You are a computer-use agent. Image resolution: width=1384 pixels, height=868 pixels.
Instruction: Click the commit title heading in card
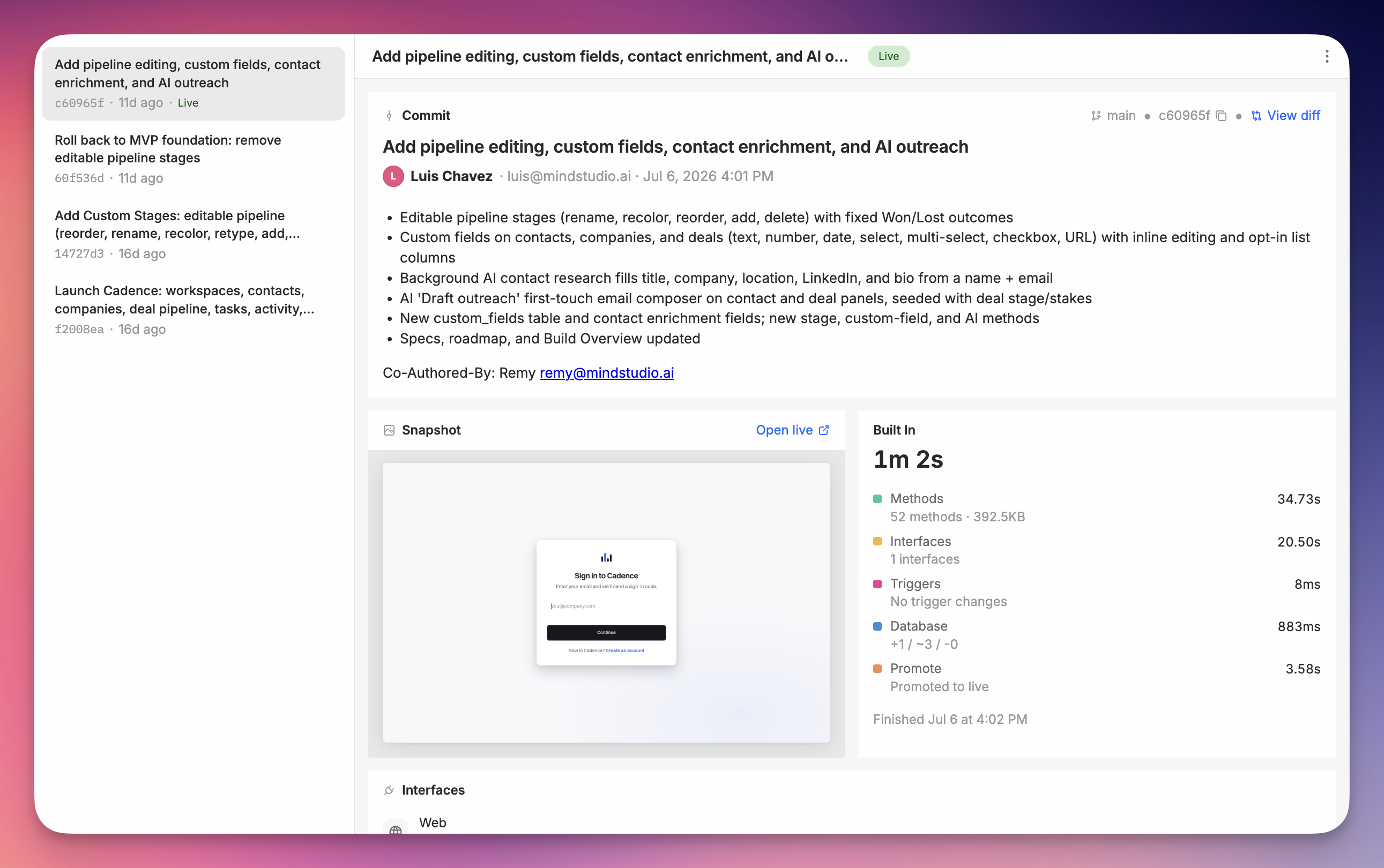(675, 146)
